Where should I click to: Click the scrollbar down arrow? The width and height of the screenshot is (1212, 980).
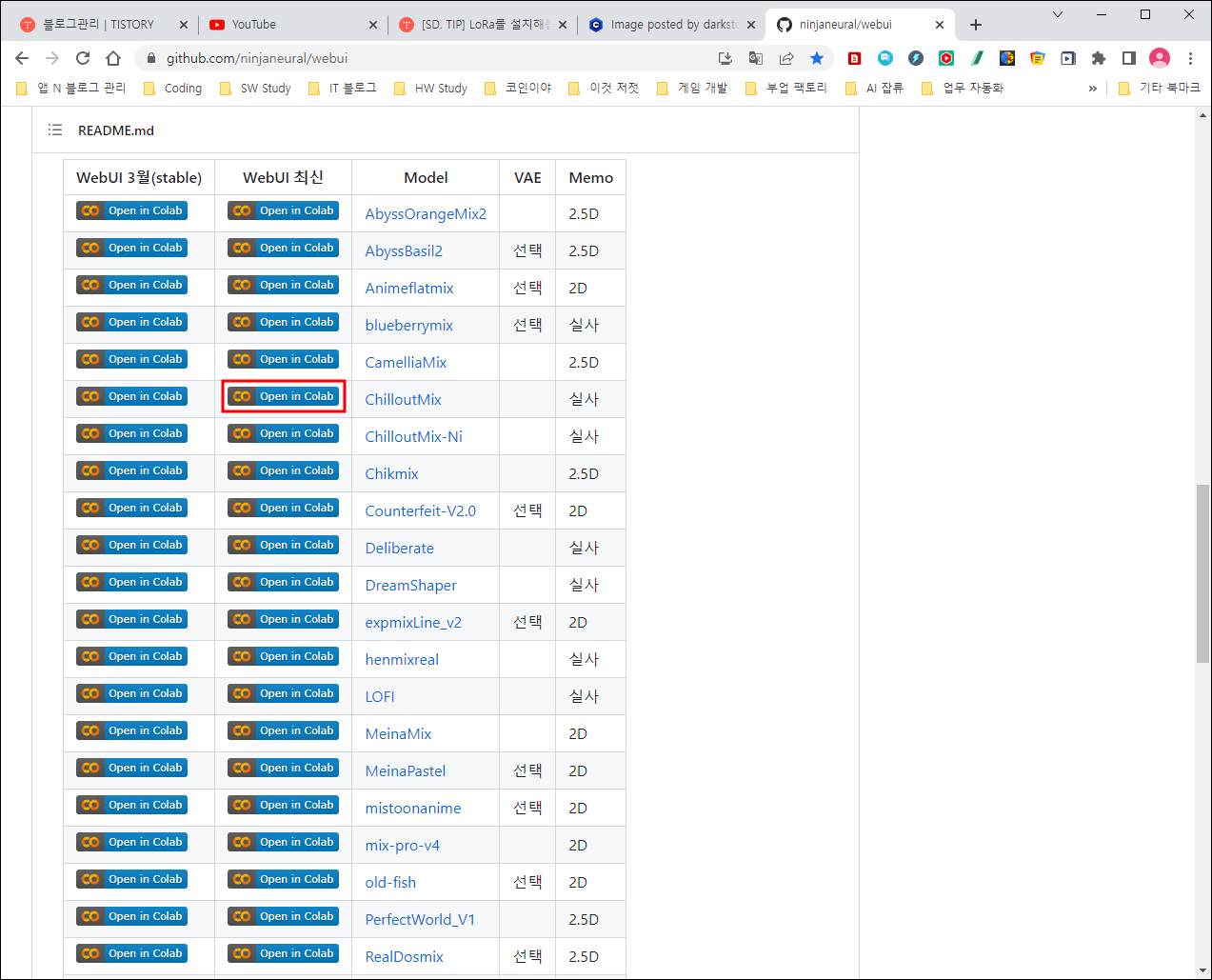coord(1202,970)
